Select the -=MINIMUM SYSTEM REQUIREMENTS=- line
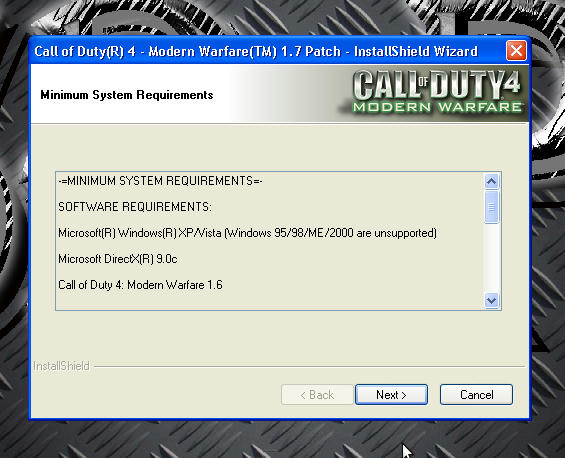 [160, 181]
